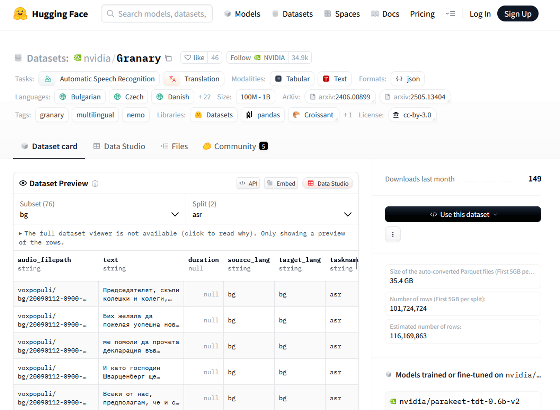Open the Docs nav item
This screenshot has height=410, width=560.
click(x=385, y=14)
